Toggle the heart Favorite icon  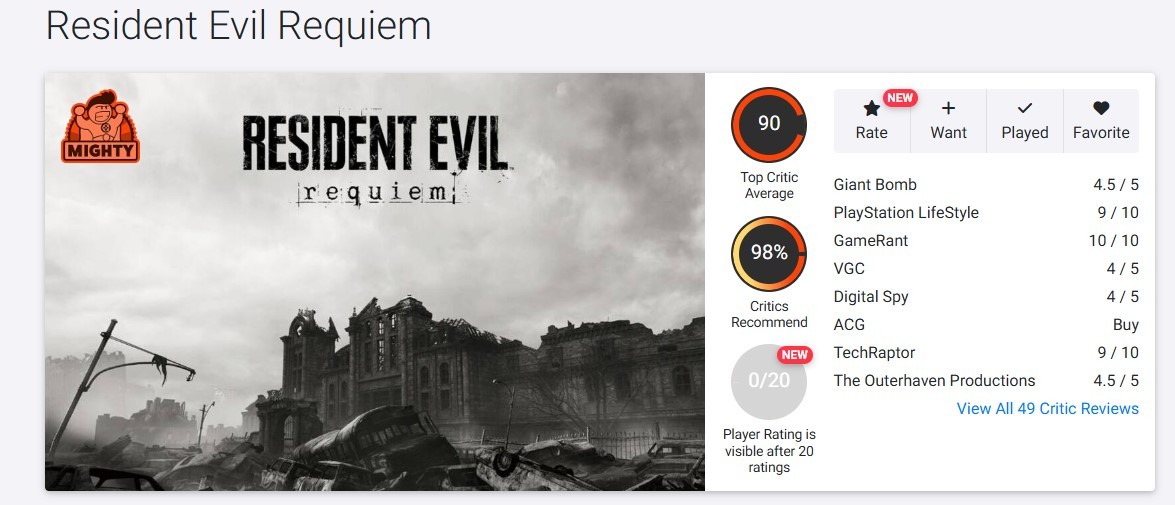pyautogui.click(x=1101, y=109)
